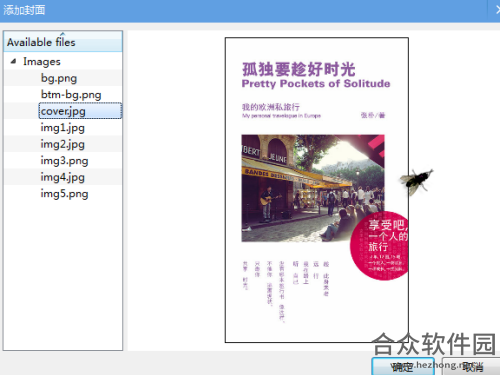Click the pink circle badge on cover

(379, 246)
